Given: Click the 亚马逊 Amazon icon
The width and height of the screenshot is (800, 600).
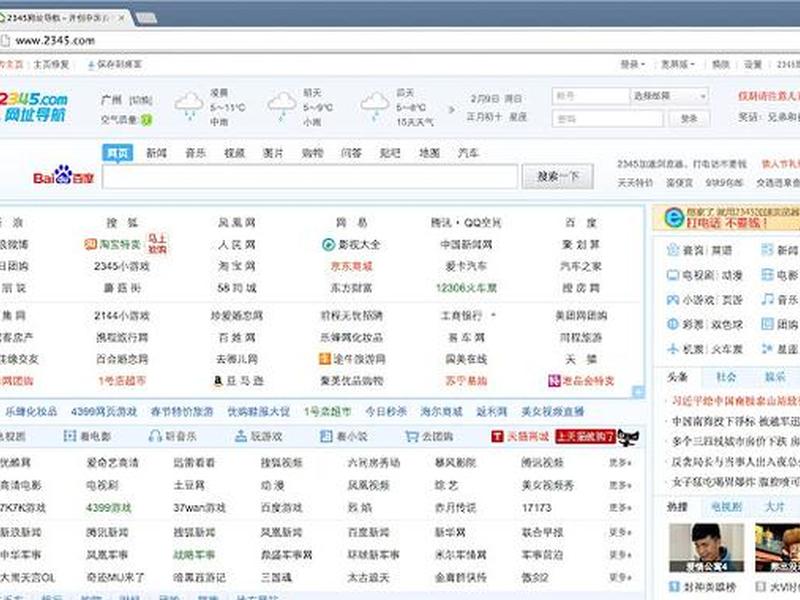Looking at the screenshot, I should tap(218, 381).
